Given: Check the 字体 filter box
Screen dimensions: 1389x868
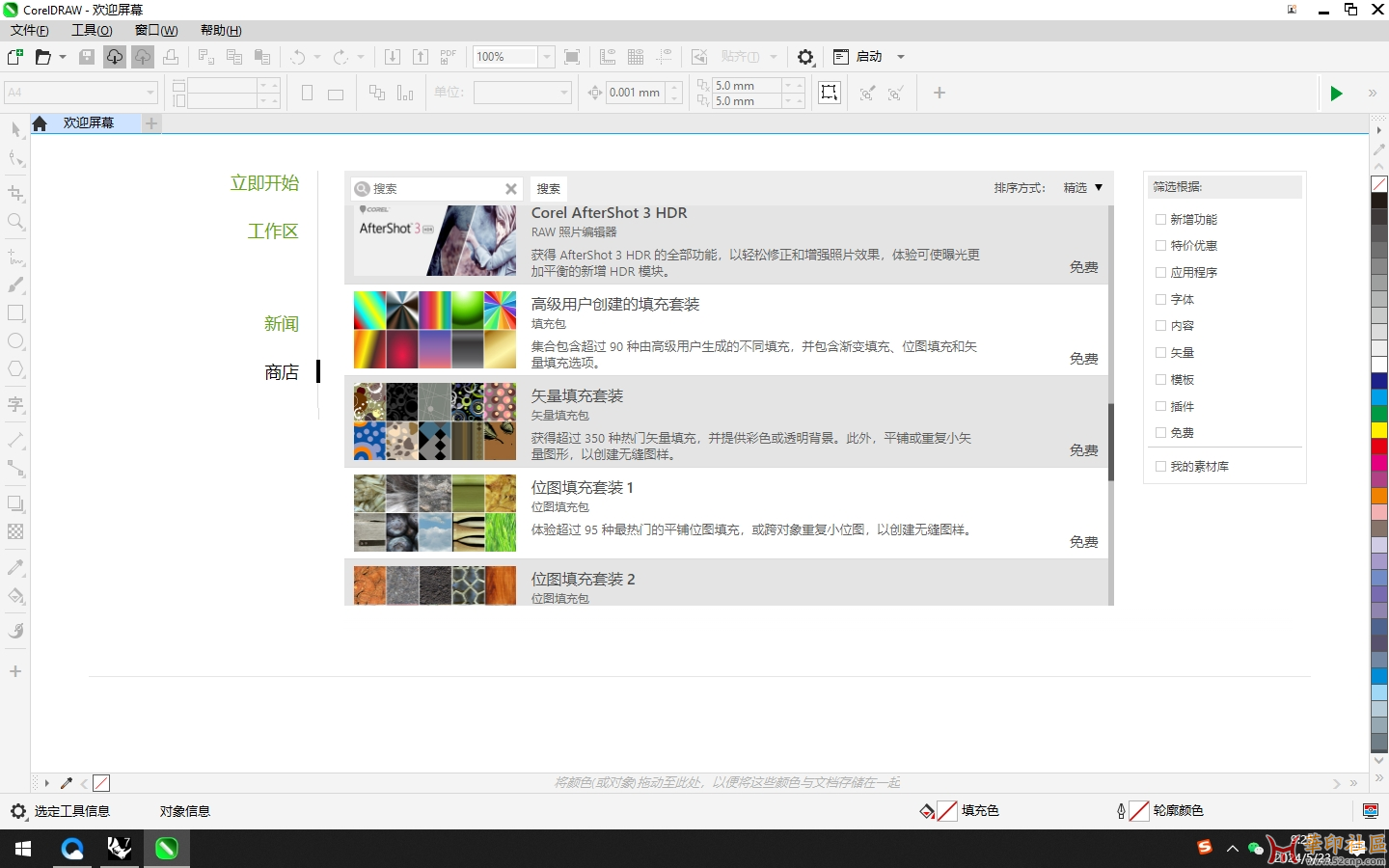Looking at the screenshot, I should click(x=1161, y=299).
